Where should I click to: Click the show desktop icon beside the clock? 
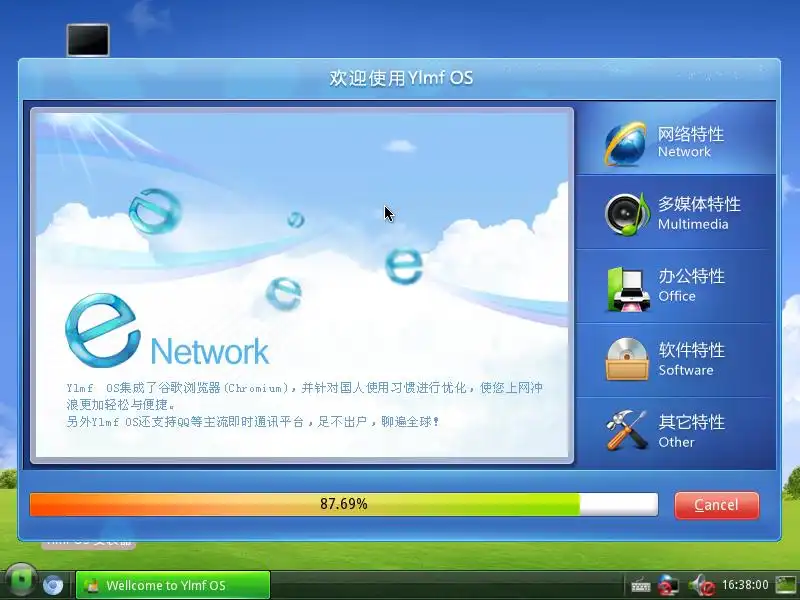pyautogui.click(x=786, y=585)
